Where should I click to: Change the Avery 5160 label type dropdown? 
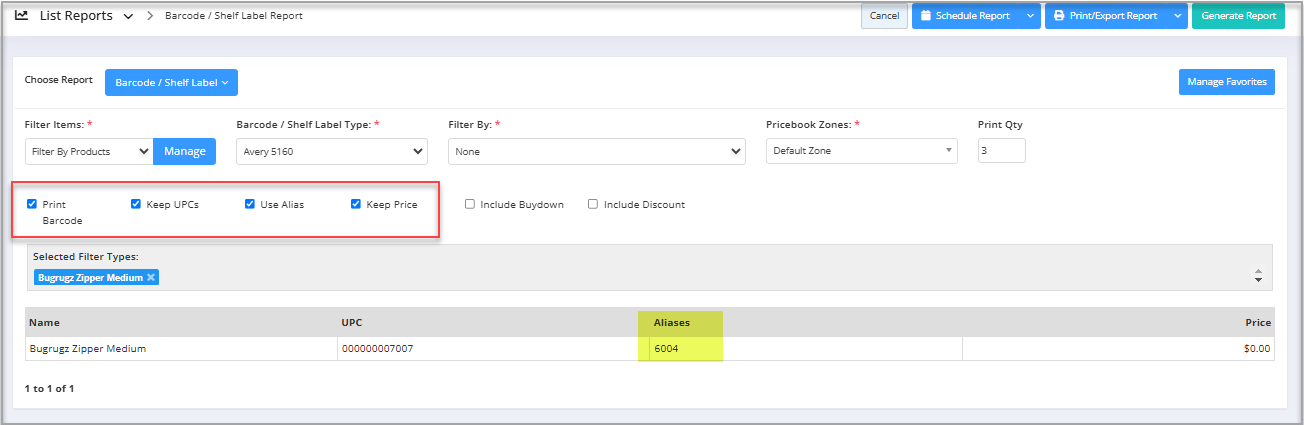coord(332,151)
